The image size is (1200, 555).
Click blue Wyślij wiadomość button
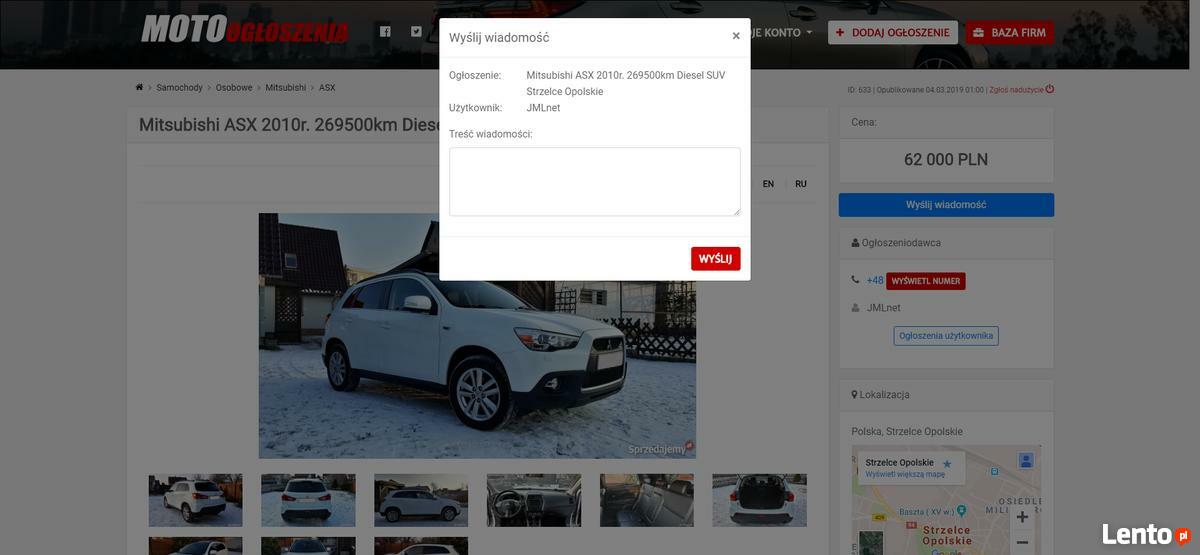click(946, 205)
